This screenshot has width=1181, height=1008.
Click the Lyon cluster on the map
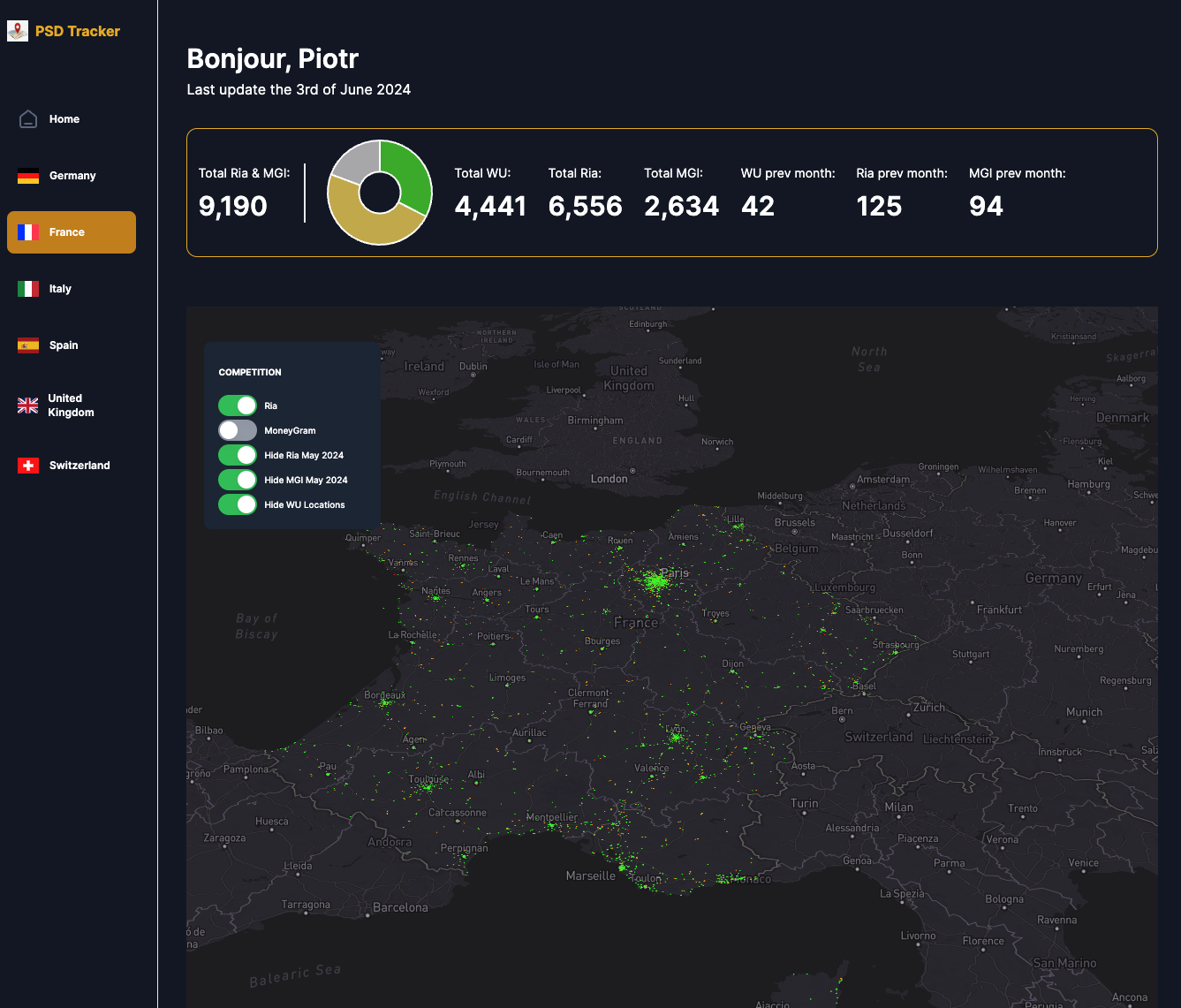[677, 735]
